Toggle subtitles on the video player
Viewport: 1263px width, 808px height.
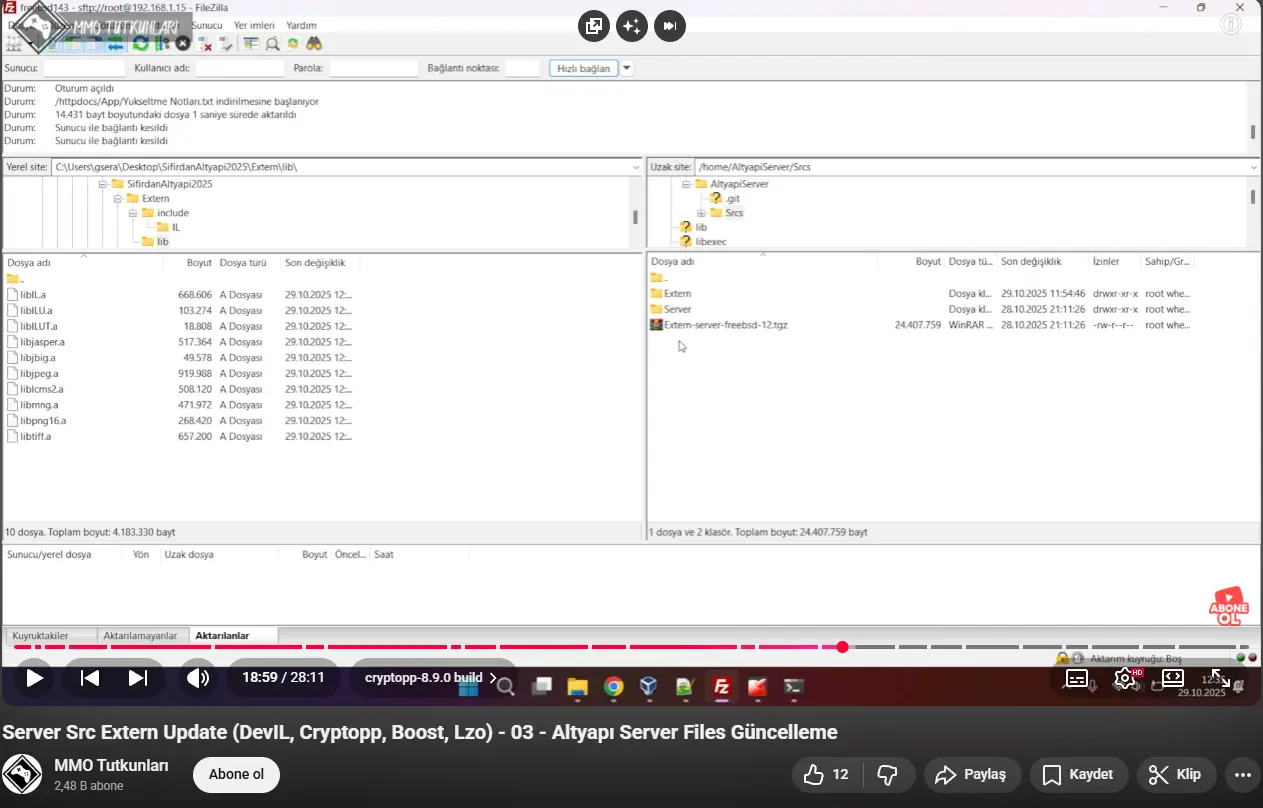click(x=1077, y=678)
